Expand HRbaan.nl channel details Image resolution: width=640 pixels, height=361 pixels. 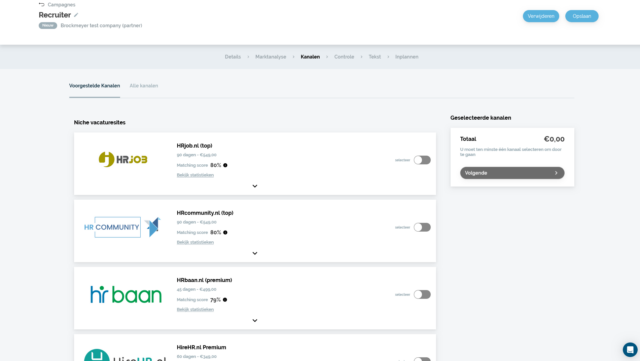coord(255,321)
